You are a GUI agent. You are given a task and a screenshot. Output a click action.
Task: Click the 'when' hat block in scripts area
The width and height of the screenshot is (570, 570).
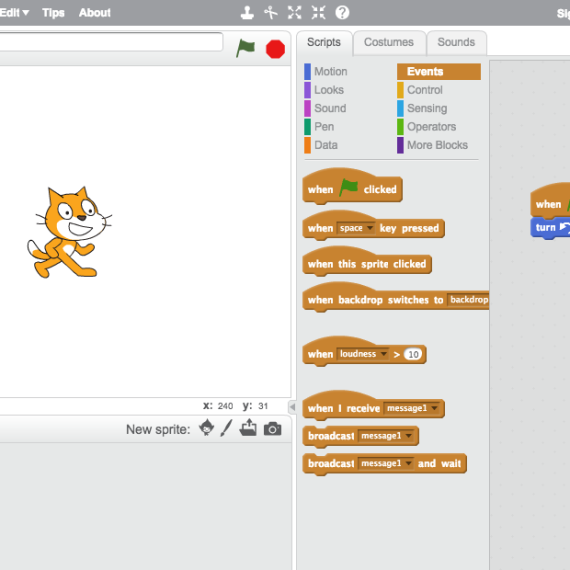tap(550, 202)
